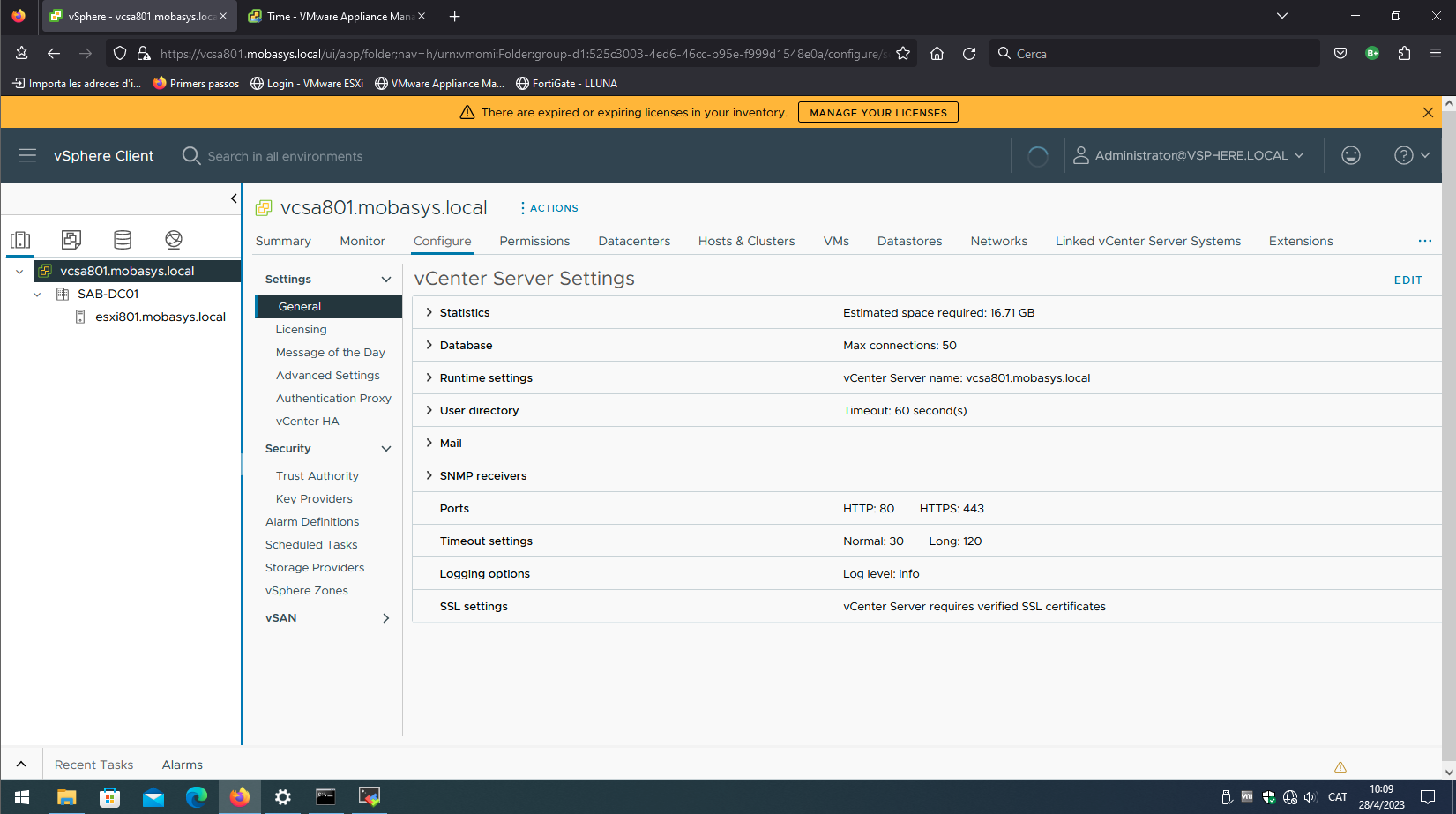Click the warning triangle icon in status bar

point(1340,766)
